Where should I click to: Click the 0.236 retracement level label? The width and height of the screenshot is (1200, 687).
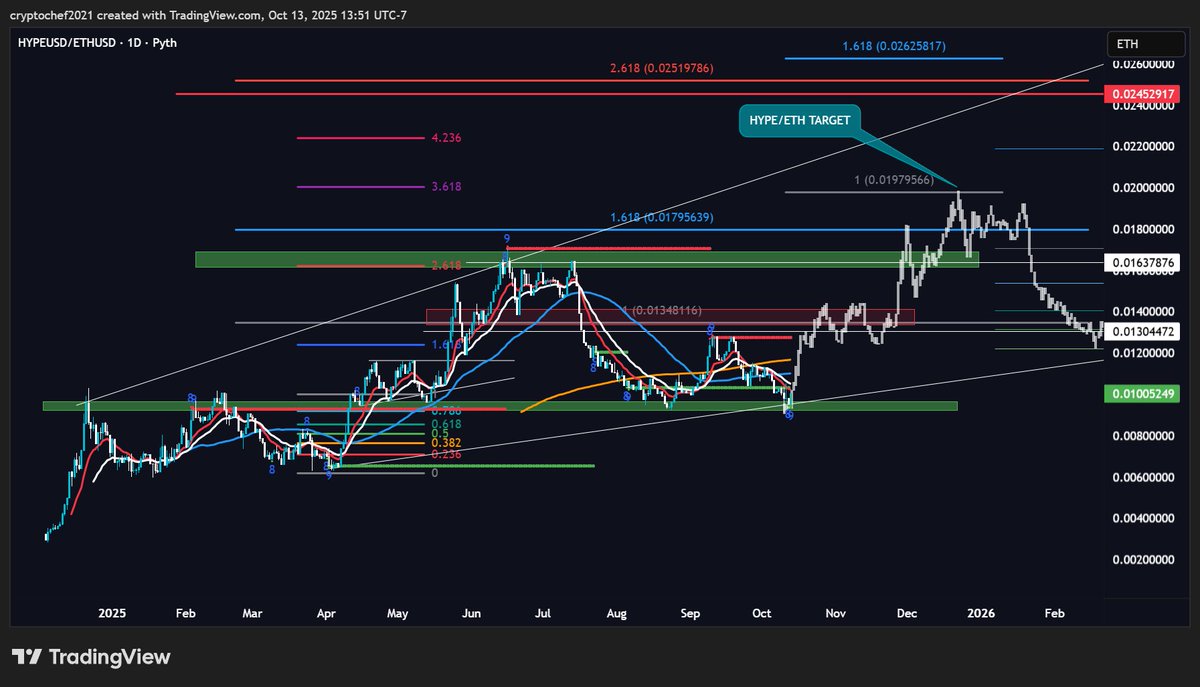(x=447, y=455)
